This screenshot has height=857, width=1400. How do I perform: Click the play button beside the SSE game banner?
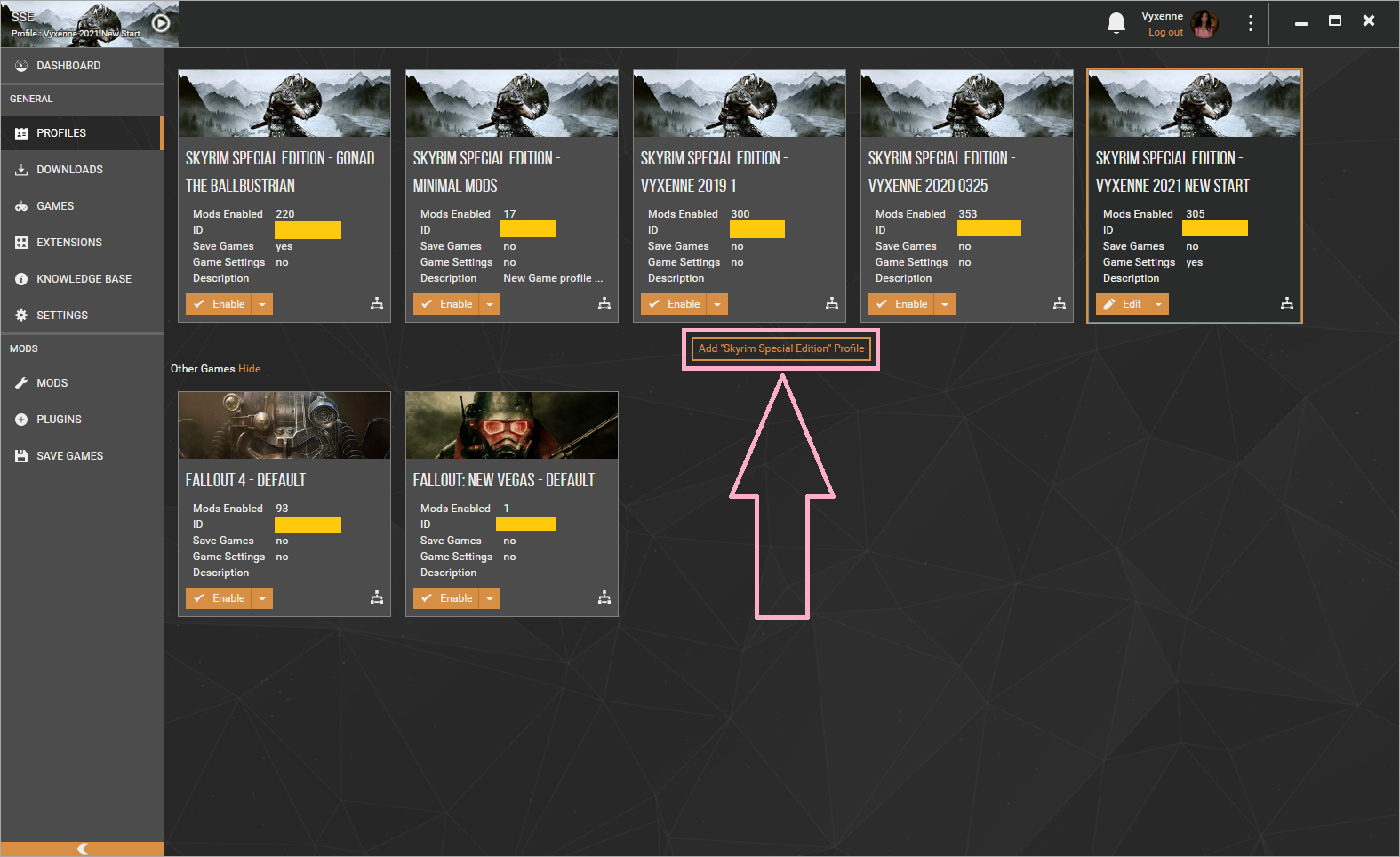pos(161,23)
